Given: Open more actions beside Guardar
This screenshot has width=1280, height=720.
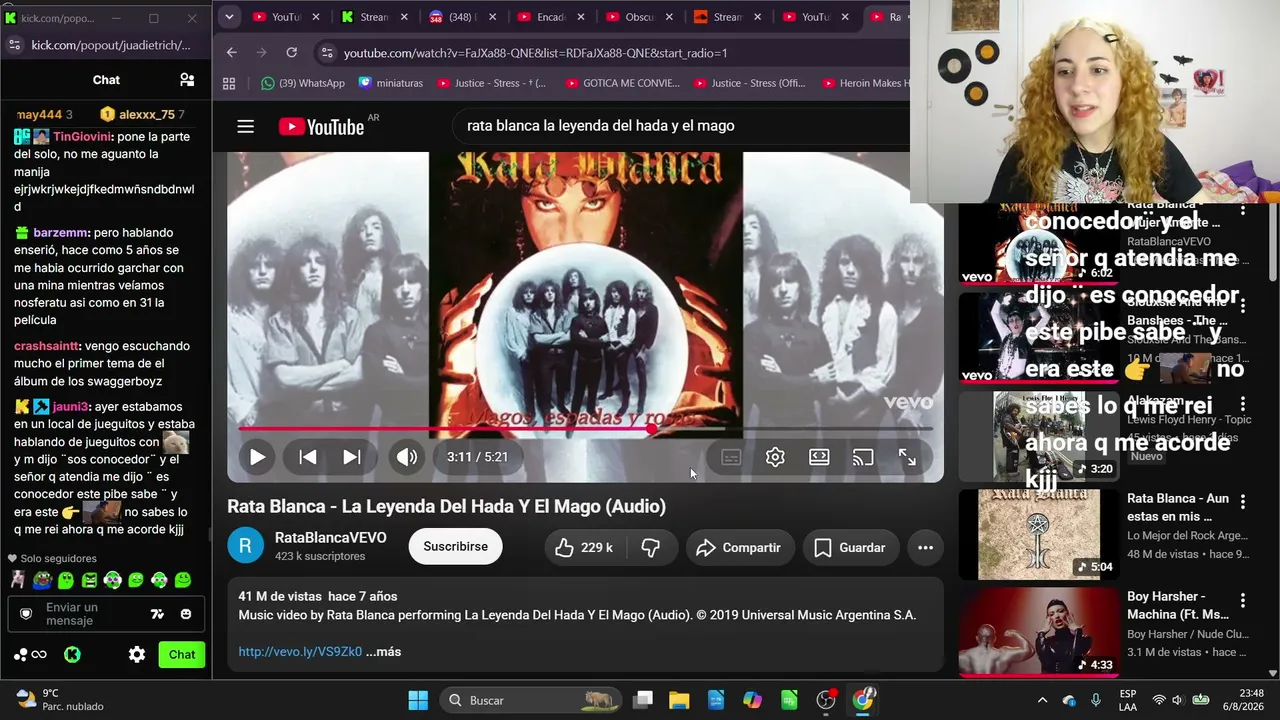Looking at the screenshot, I should click(x=925, y=547).
